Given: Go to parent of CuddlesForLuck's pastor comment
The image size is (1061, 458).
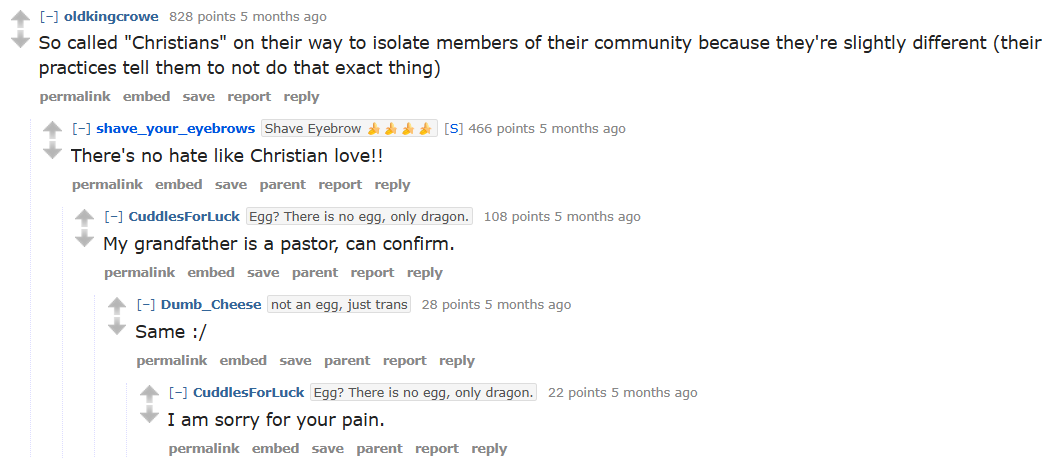Looking at the screenshot, I should coord(315,273).
